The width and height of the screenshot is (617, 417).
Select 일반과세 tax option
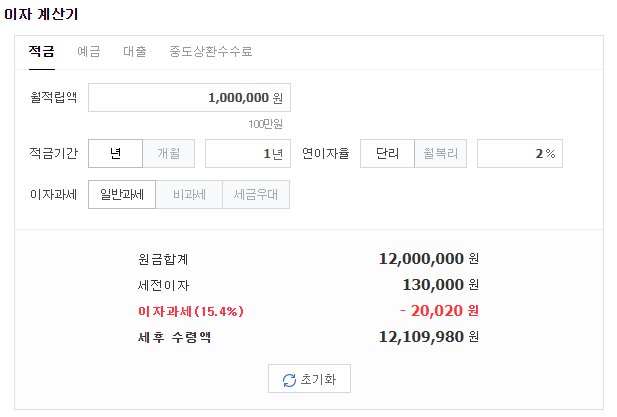pos(122,194)
